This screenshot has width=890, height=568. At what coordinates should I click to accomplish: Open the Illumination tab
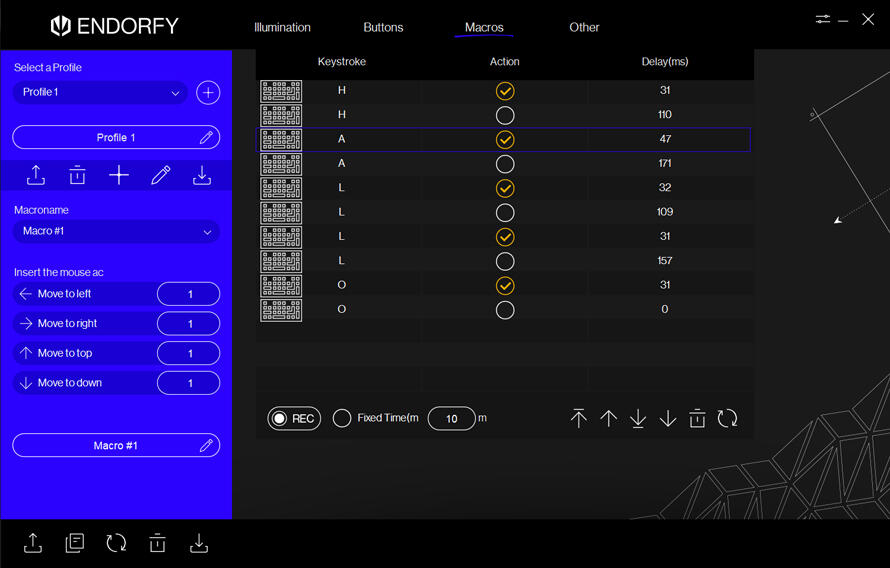pyautogui.click(x=282, y=27)
